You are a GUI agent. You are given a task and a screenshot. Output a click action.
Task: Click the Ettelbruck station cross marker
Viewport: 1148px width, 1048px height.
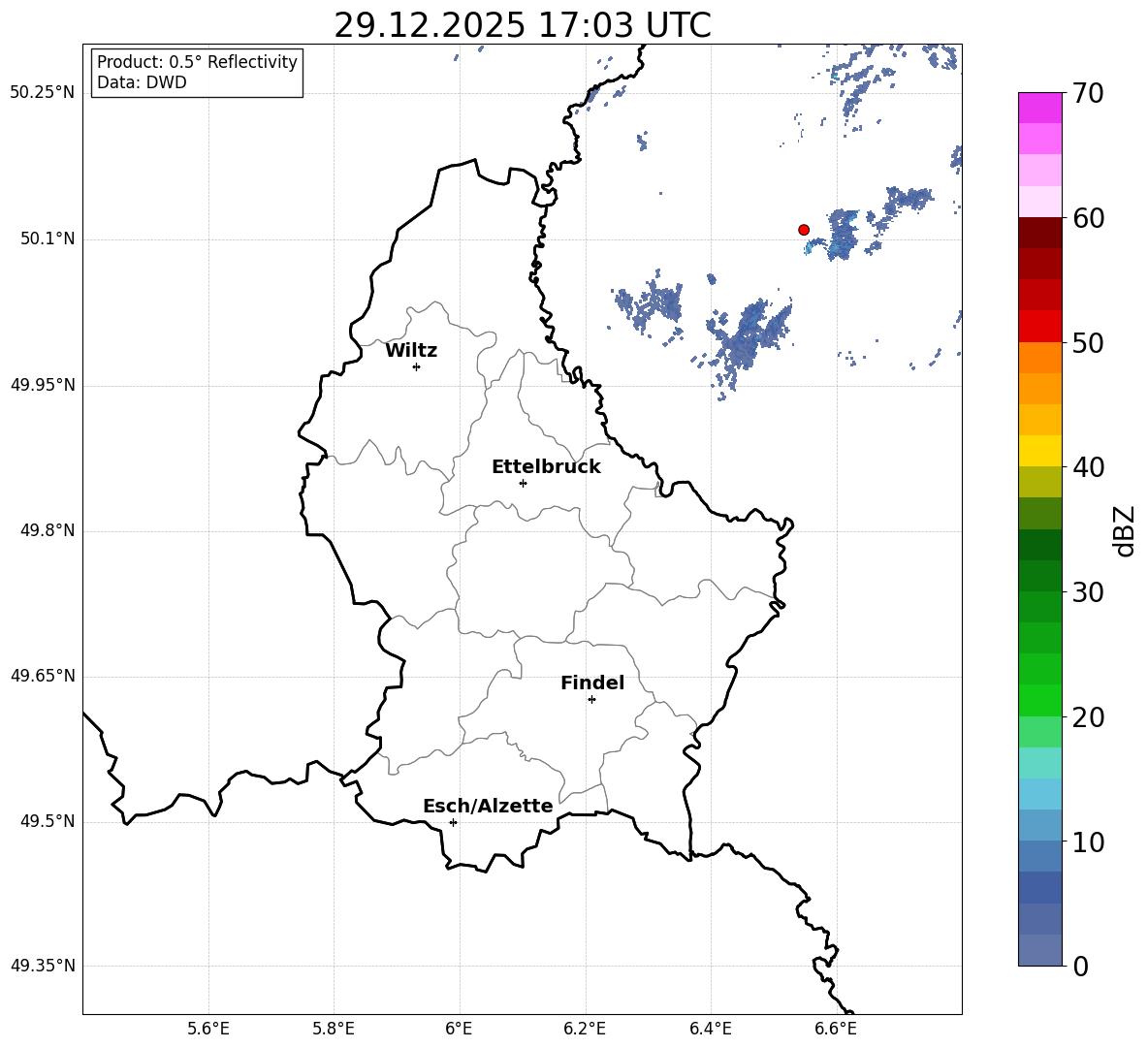(523, 483)
